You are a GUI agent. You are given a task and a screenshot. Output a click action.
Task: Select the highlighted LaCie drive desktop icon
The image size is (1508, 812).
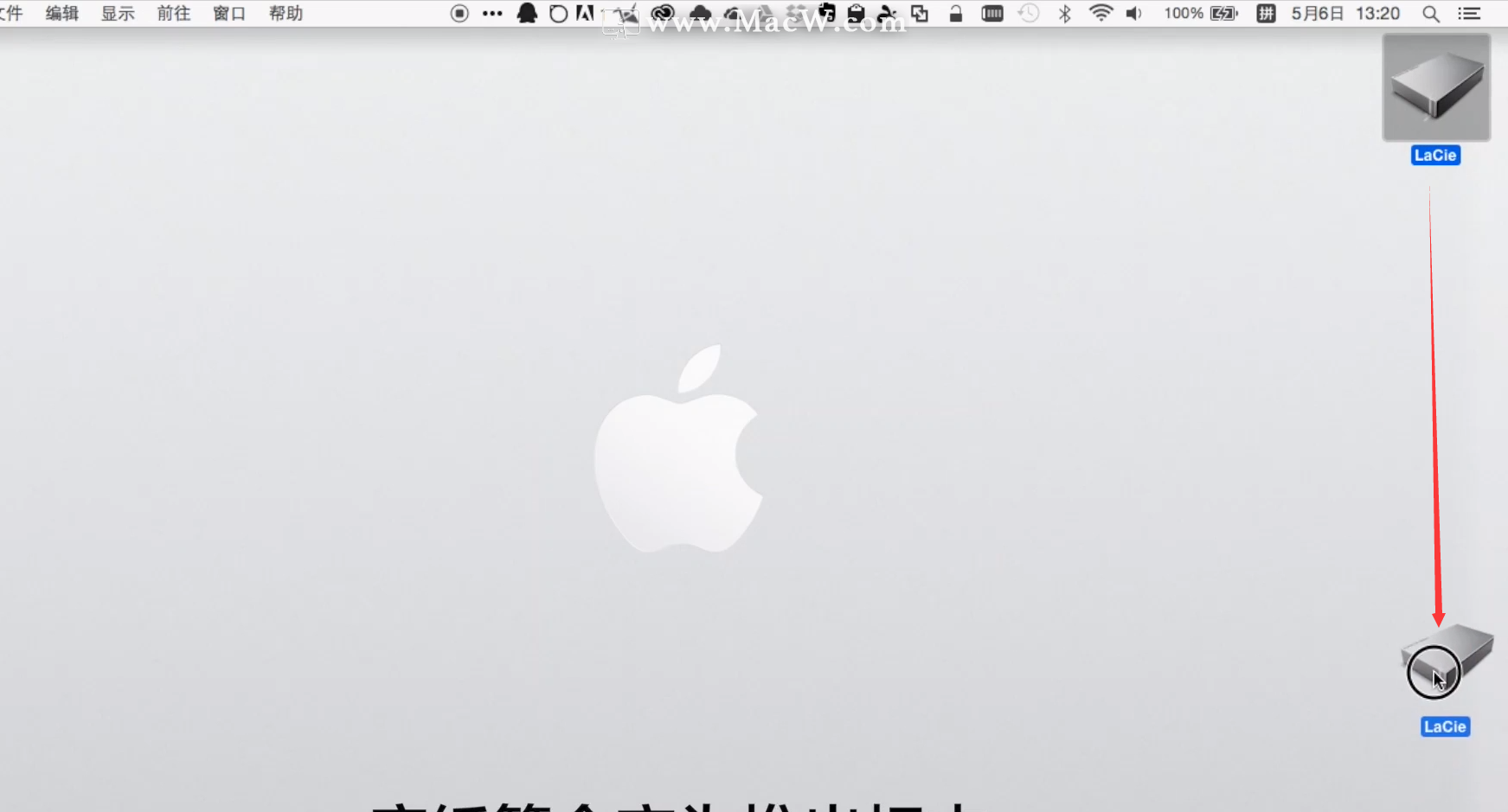point(1436,98)
